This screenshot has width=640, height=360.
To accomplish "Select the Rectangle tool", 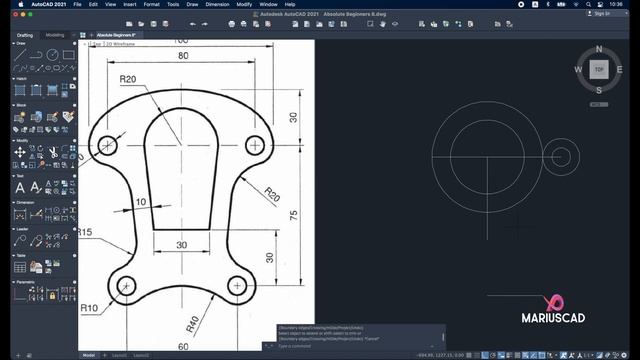I will click(69, 55).
